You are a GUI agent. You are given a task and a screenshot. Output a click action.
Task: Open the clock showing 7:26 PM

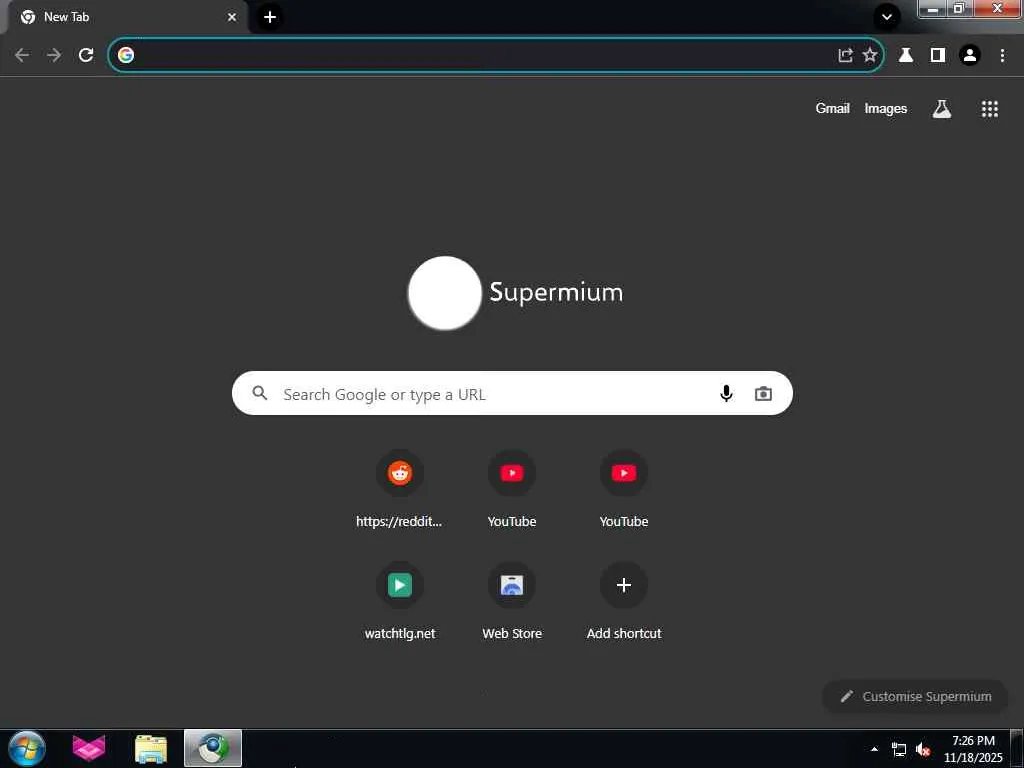click(973, 749)
